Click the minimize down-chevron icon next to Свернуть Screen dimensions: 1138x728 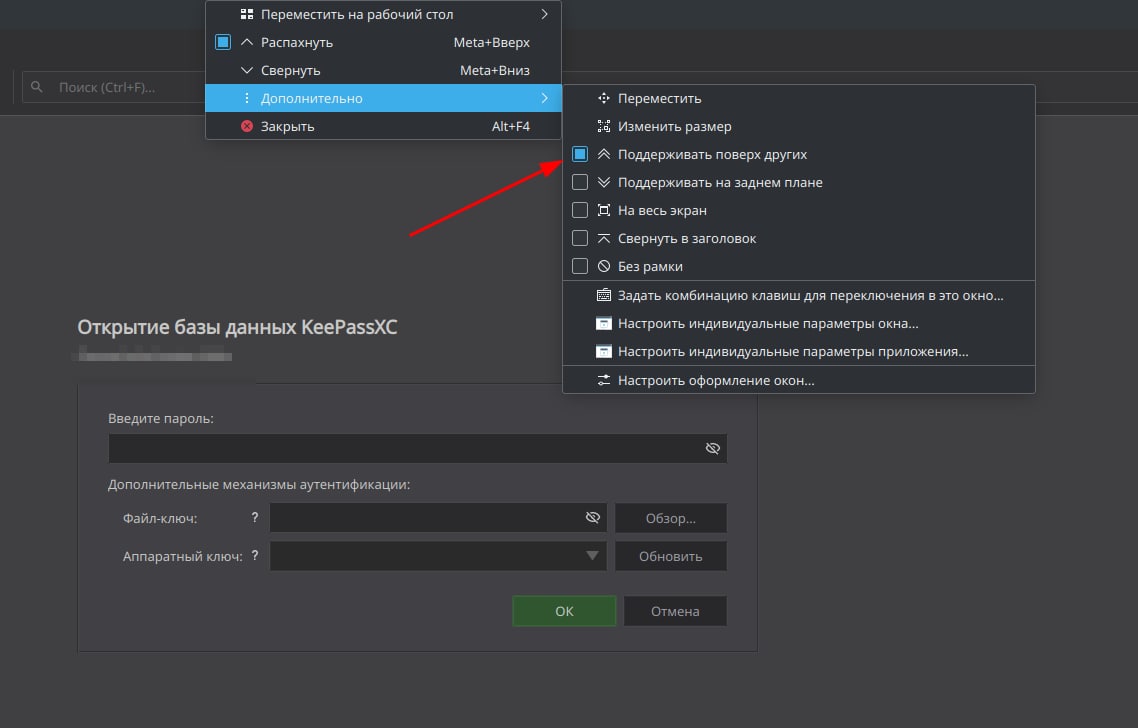(x=247, y=70)
